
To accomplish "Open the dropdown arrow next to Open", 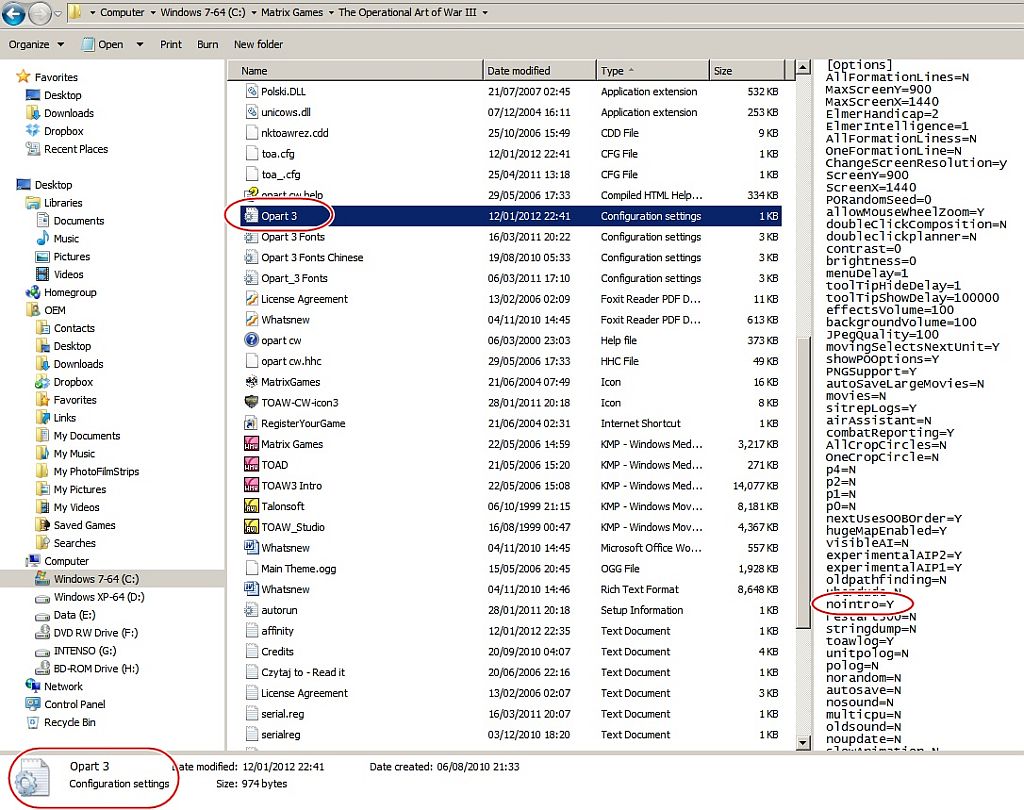I will (140, 44).
